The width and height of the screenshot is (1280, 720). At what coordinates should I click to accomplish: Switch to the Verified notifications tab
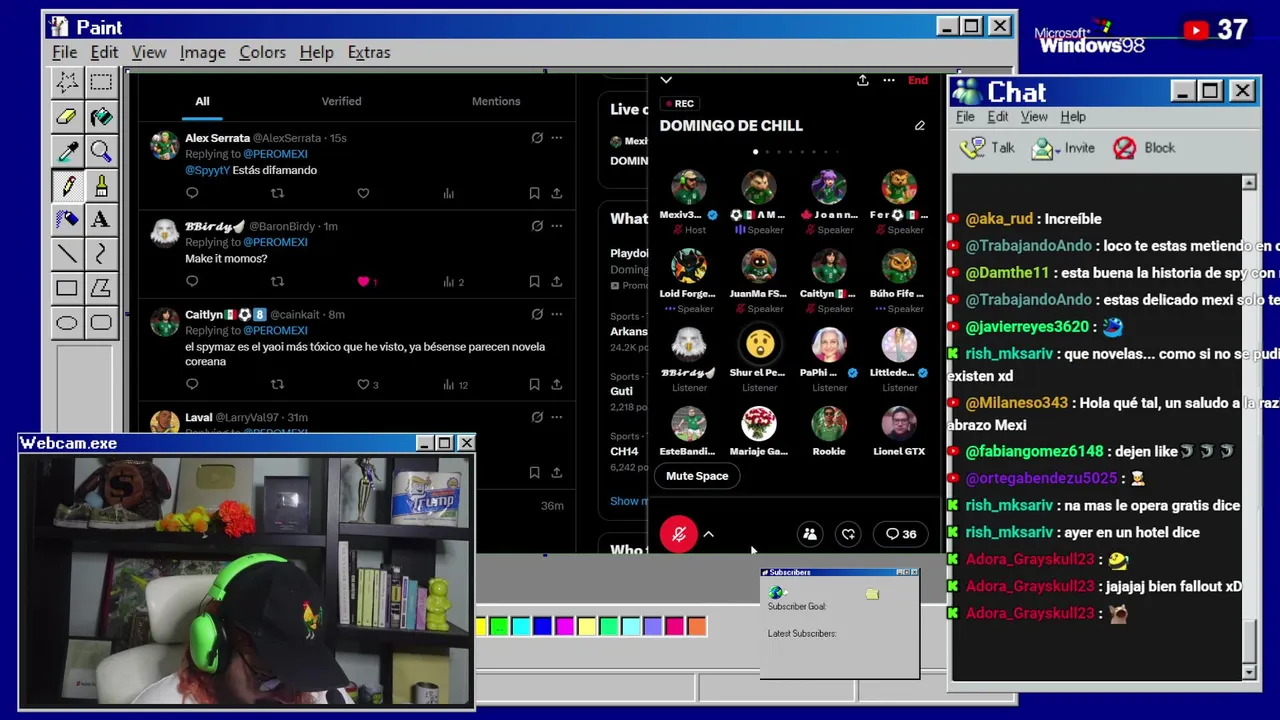click(x=341, y=101)
